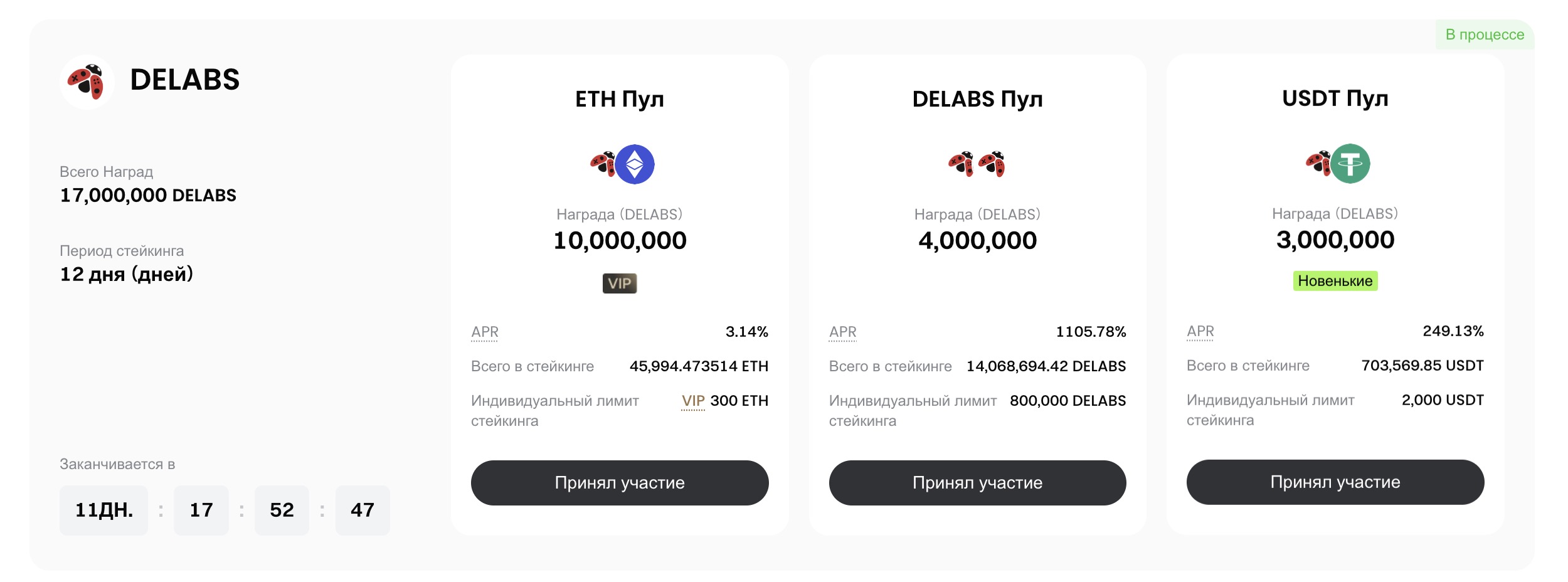
Task: Click ladybug icon beside Tether coin
Action: click(1318, 163)
